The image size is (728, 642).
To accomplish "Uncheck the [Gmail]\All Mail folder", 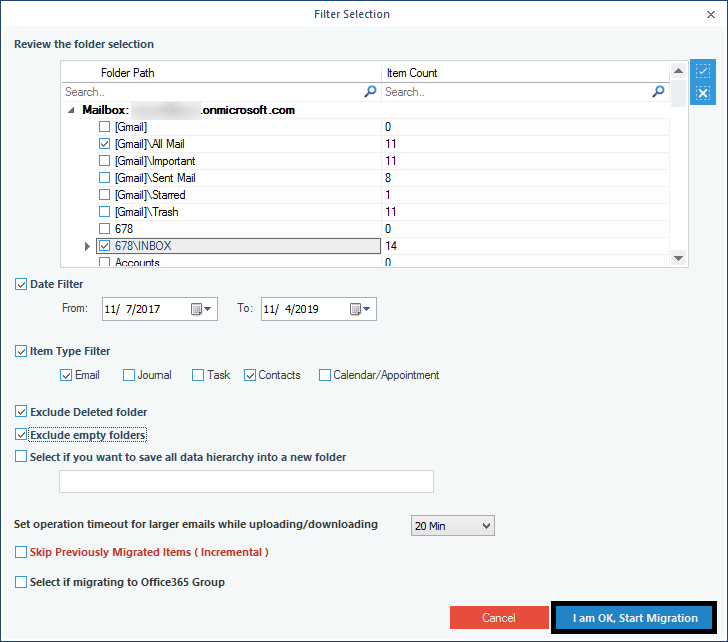I will [104, 144].
